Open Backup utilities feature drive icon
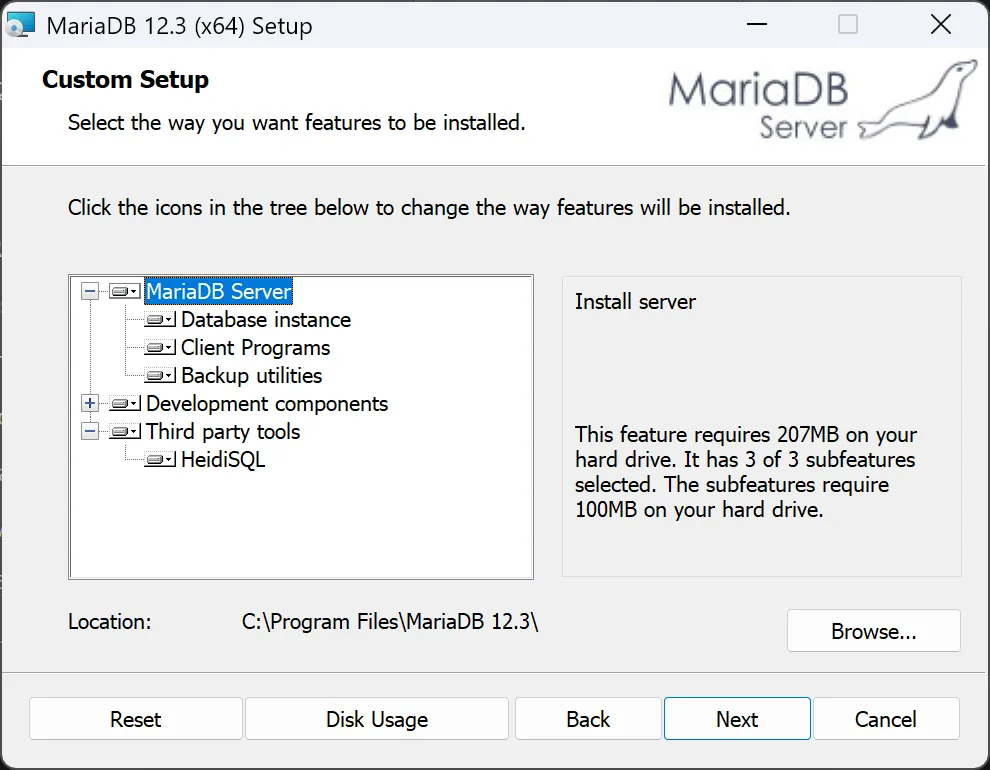 point(160,376)
